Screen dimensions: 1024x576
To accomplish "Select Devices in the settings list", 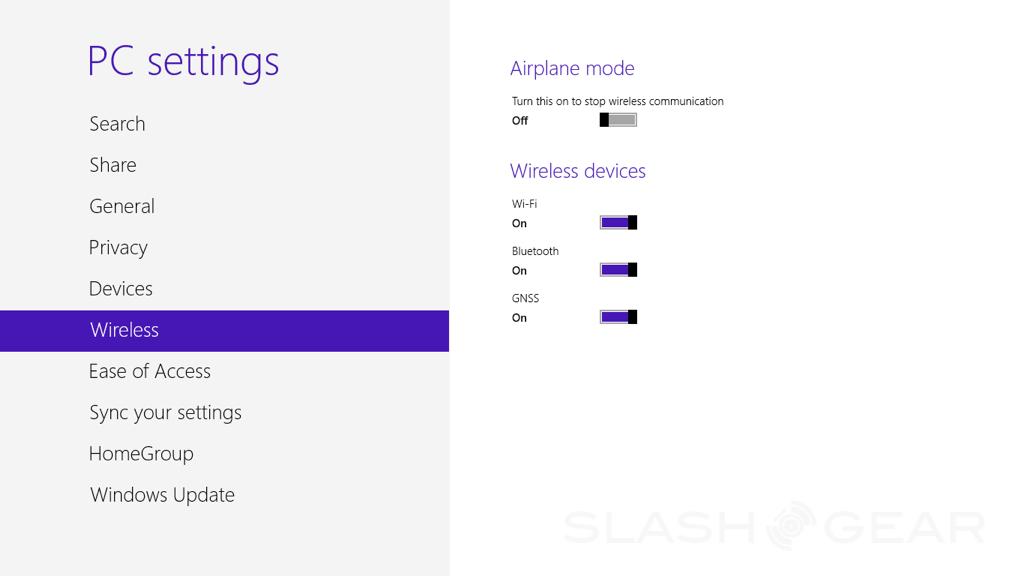I will click(x=121, y=289).
